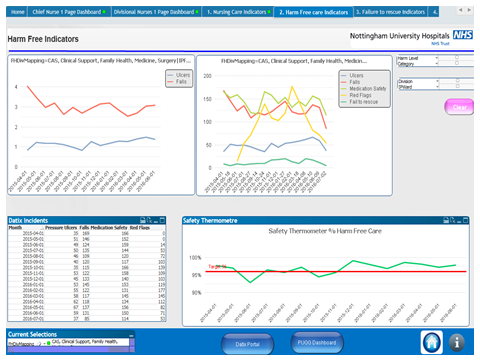Go to Nursing Care Indicators tab
This screenshot has height=360, width=480.
(238, 12)
